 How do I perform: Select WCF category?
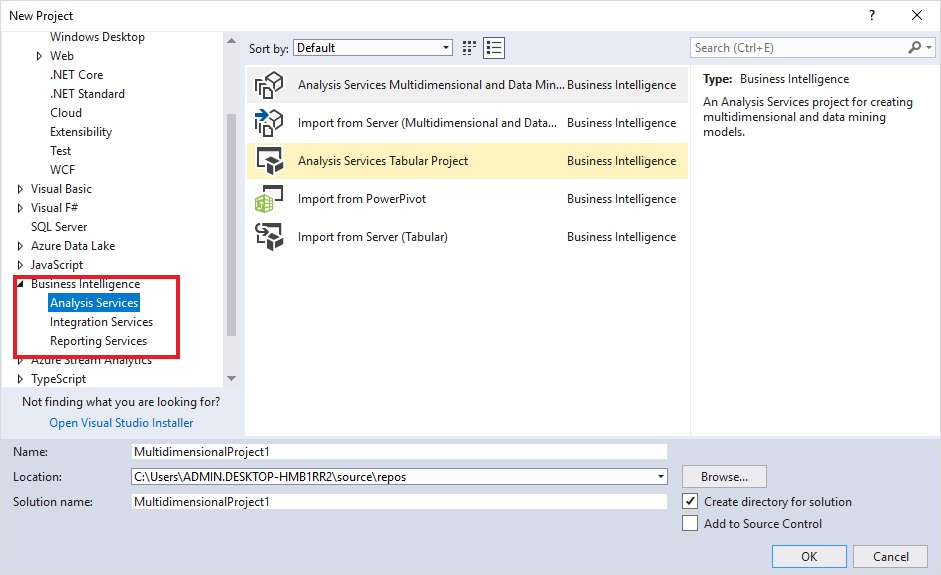(x=62, y=170)
